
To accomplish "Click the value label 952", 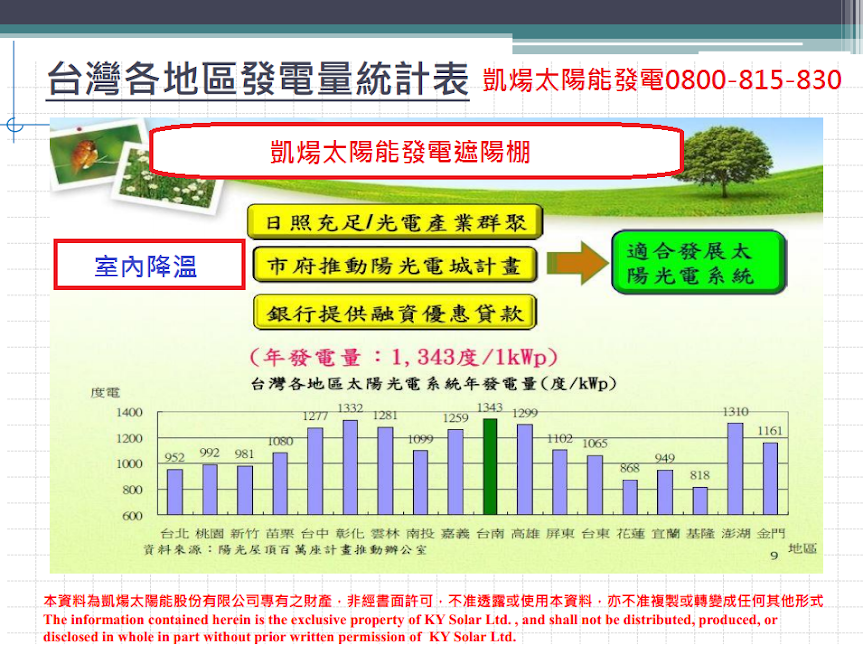I will [174, 457].
